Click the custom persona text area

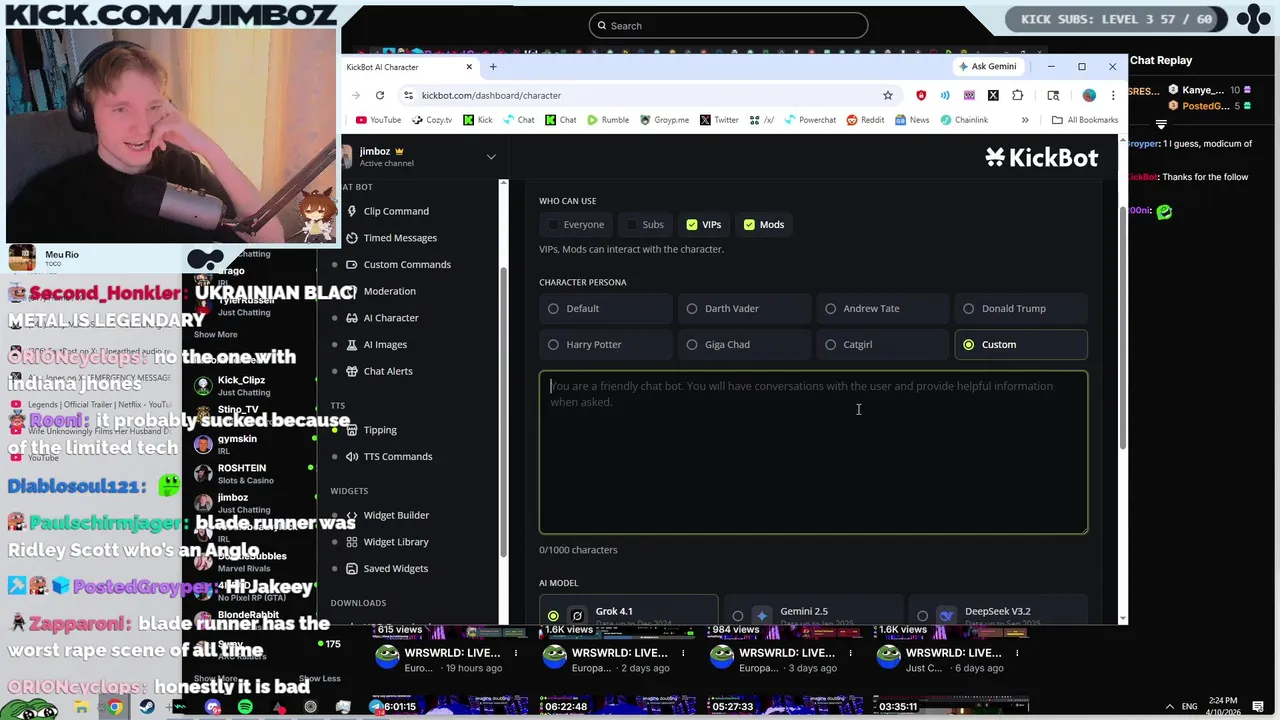coord(813,452)
